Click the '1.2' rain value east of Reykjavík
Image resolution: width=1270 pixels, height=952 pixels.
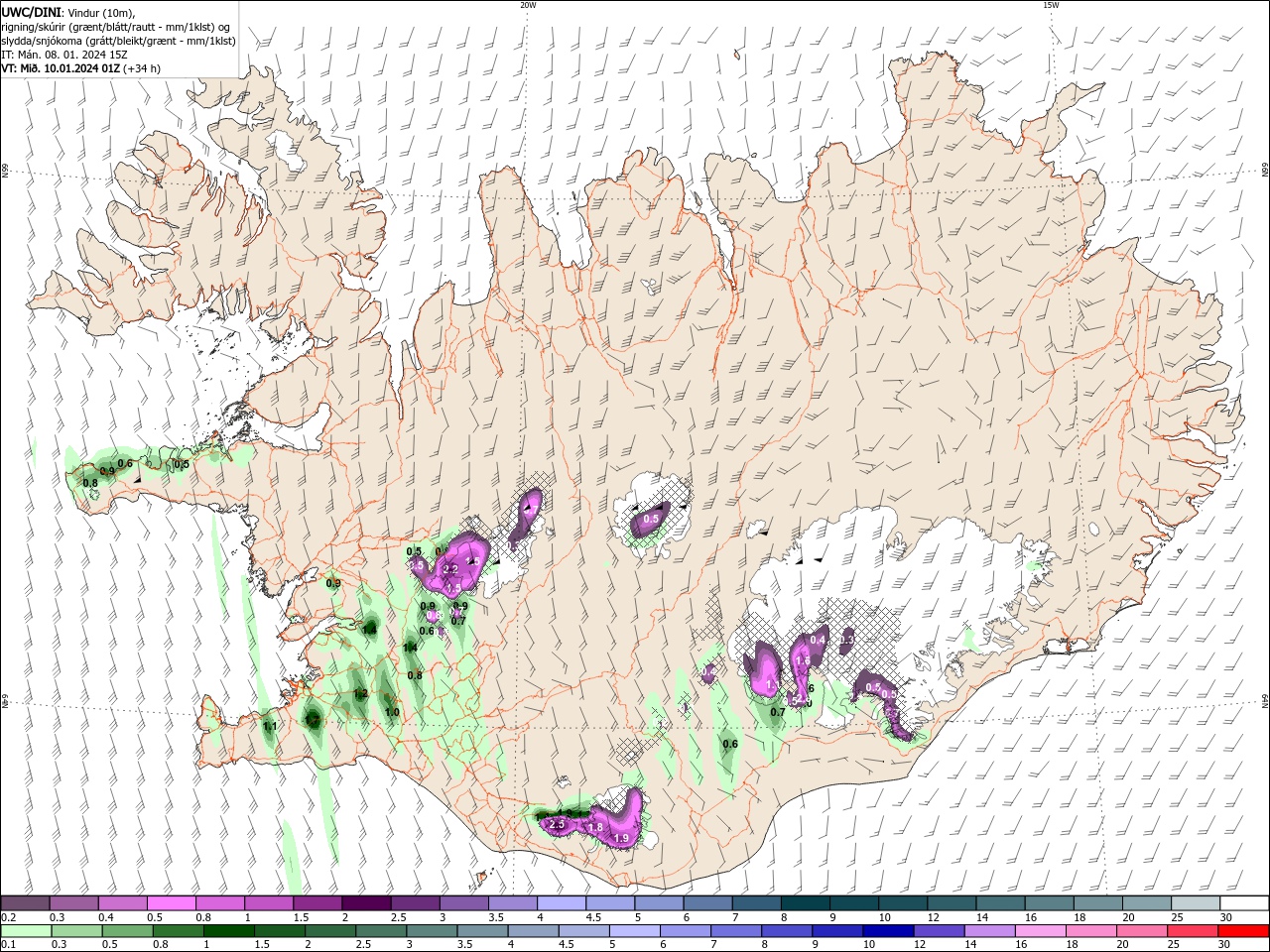pyautogui.click(x=361, y=693)
